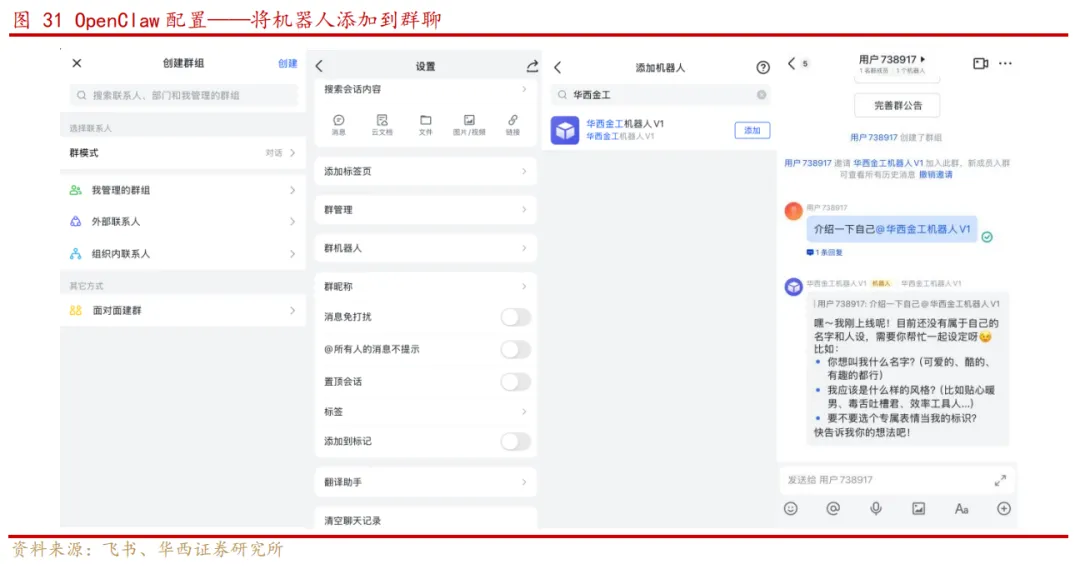
Task: Open 外部联系人 entry
Action: point(183,222)
